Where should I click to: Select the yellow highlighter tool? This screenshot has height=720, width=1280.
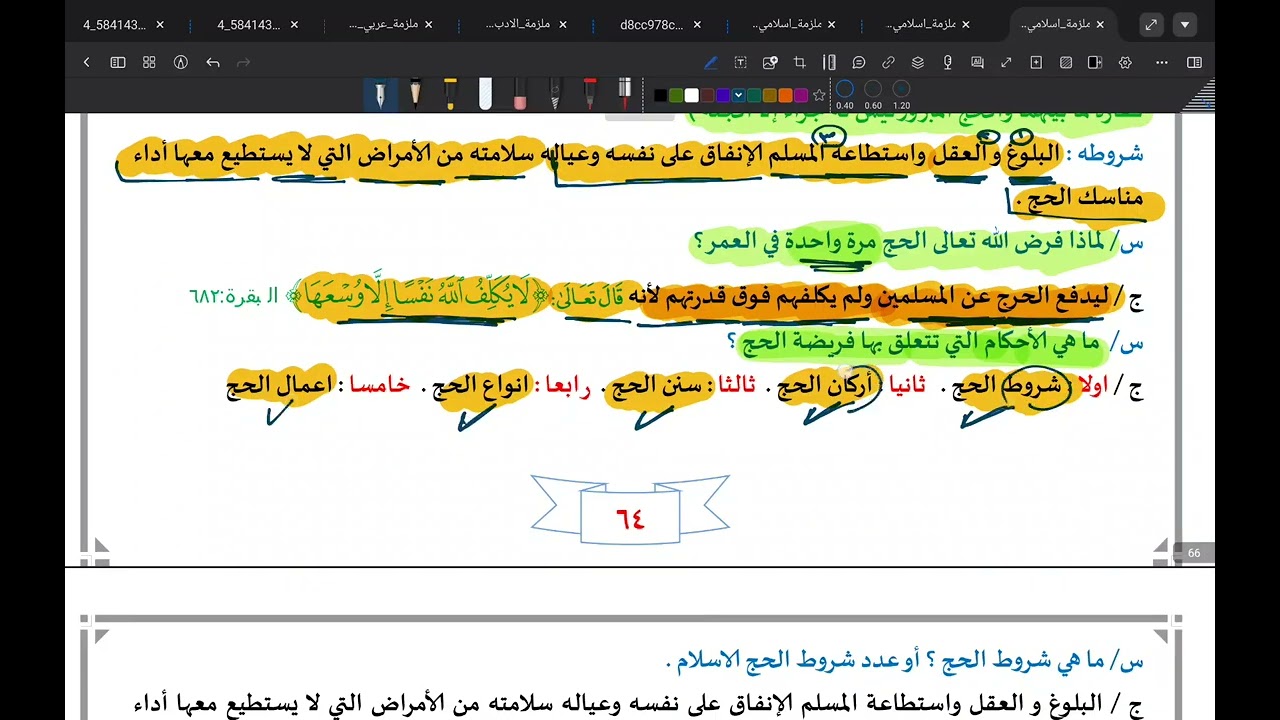pos(450,95)
